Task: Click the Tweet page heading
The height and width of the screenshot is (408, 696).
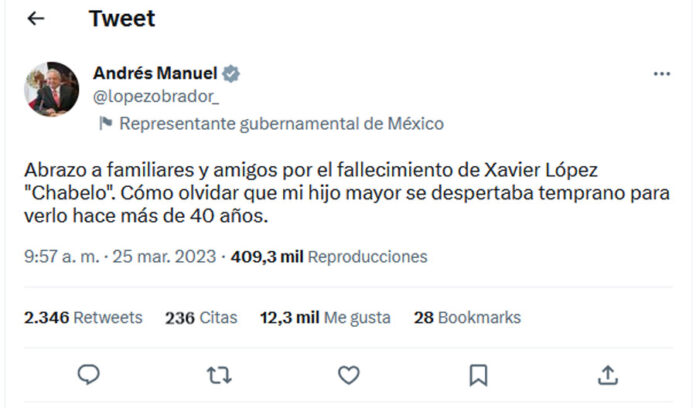Action: pyautogui.click(x=122, y=19)
